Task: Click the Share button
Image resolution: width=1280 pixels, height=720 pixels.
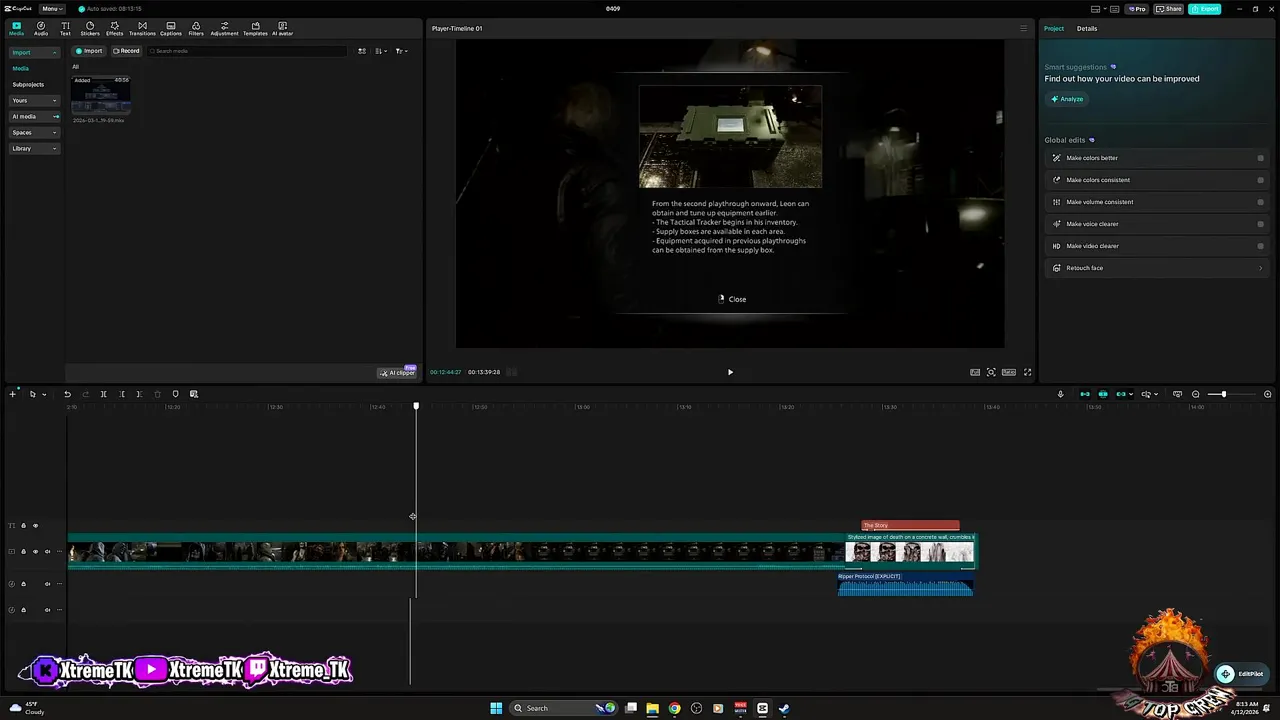Action: coord(1169,9)
